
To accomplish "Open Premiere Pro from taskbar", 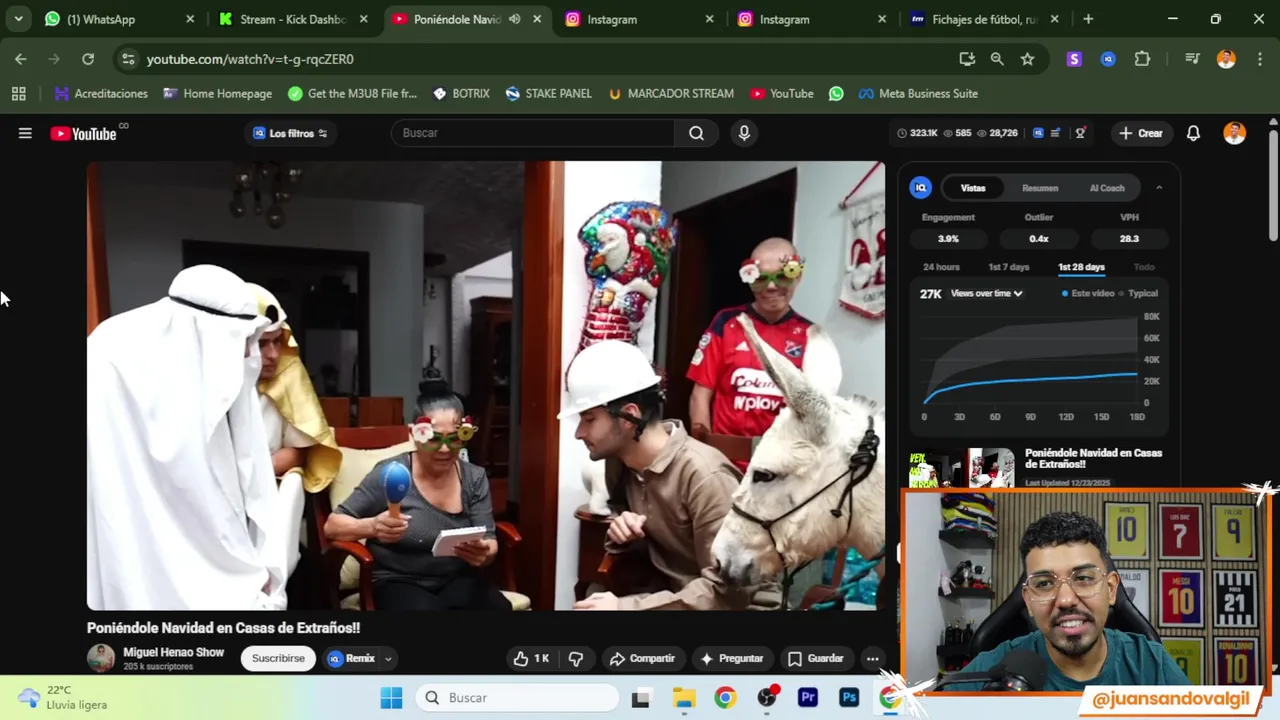I will click(808, 698).
